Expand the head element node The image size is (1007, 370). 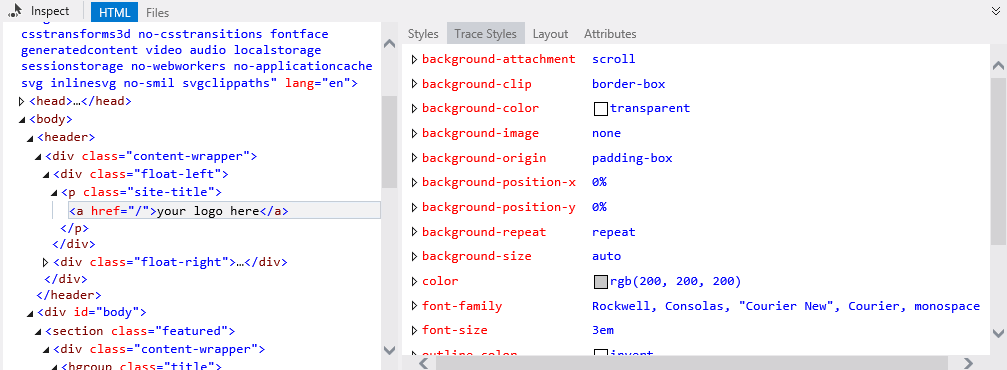click(22, 101)
